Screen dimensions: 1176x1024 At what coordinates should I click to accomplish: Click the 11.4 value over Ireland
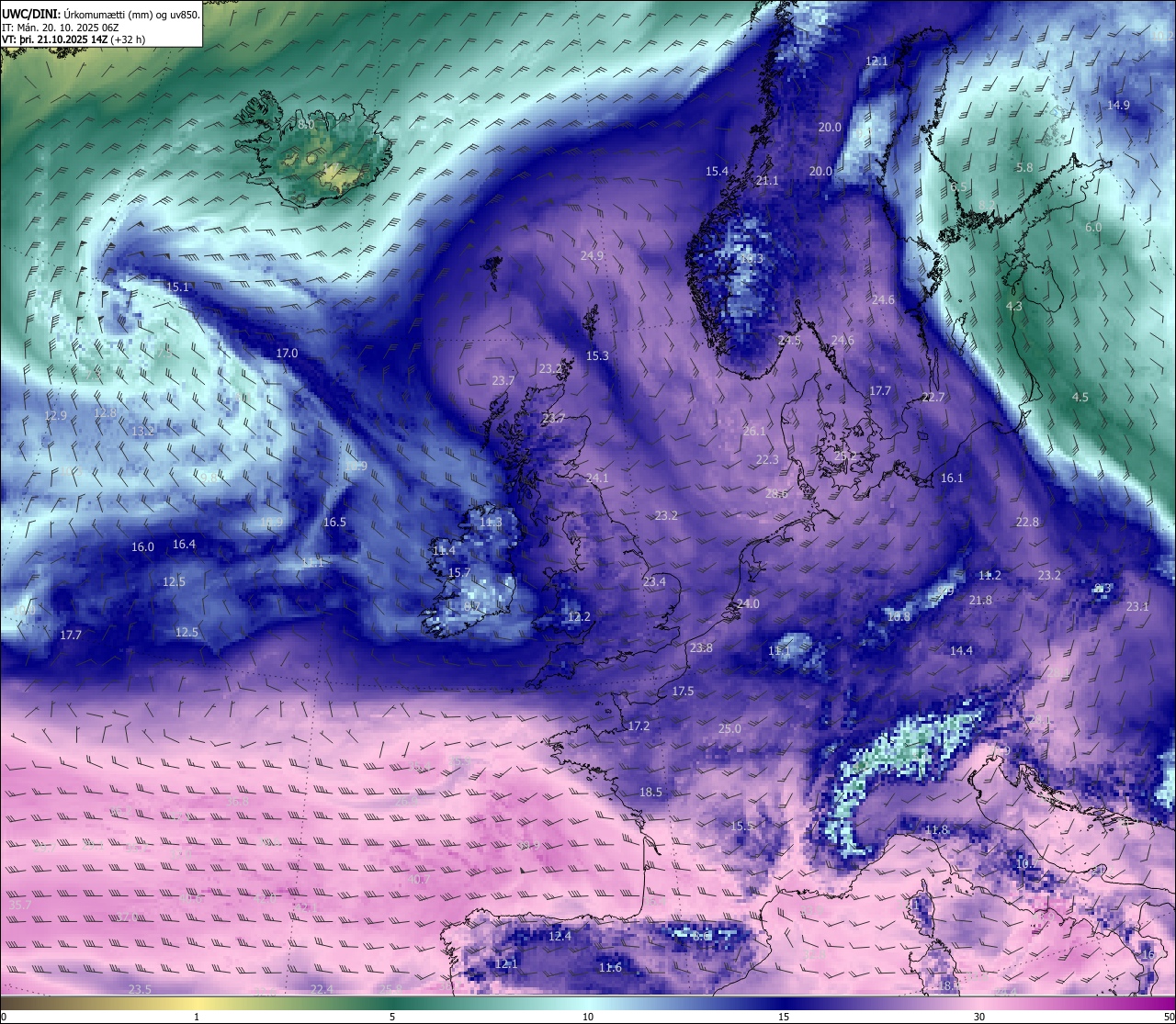click(x=444, y=551)
